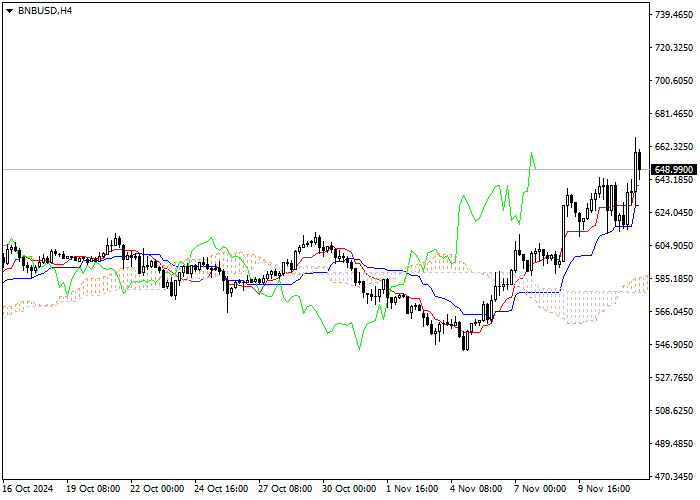Click the 508.6250 price axis label
The height and width of the screenshot is (500, 700).
(x=674, y=410)
